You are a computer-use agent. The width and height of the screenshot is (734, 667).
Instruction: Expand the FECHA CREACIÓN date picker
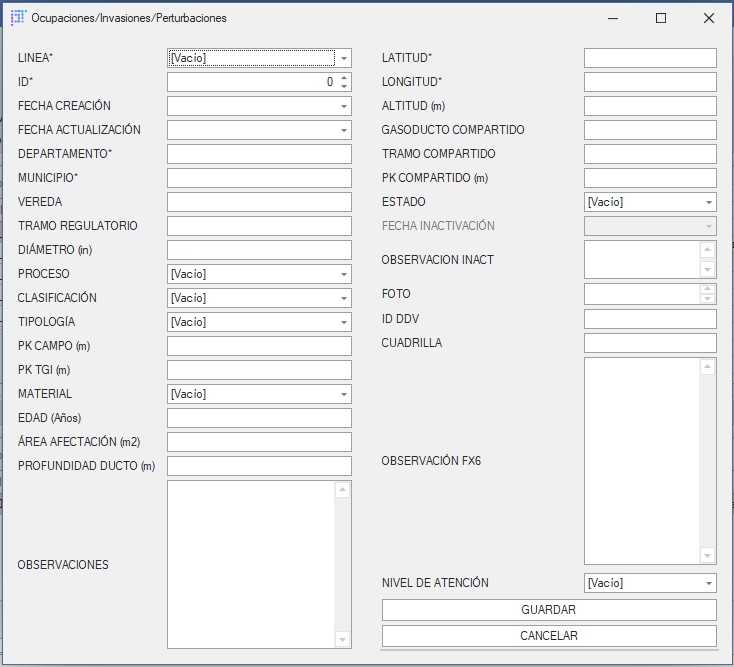click(x=344, y=106)
